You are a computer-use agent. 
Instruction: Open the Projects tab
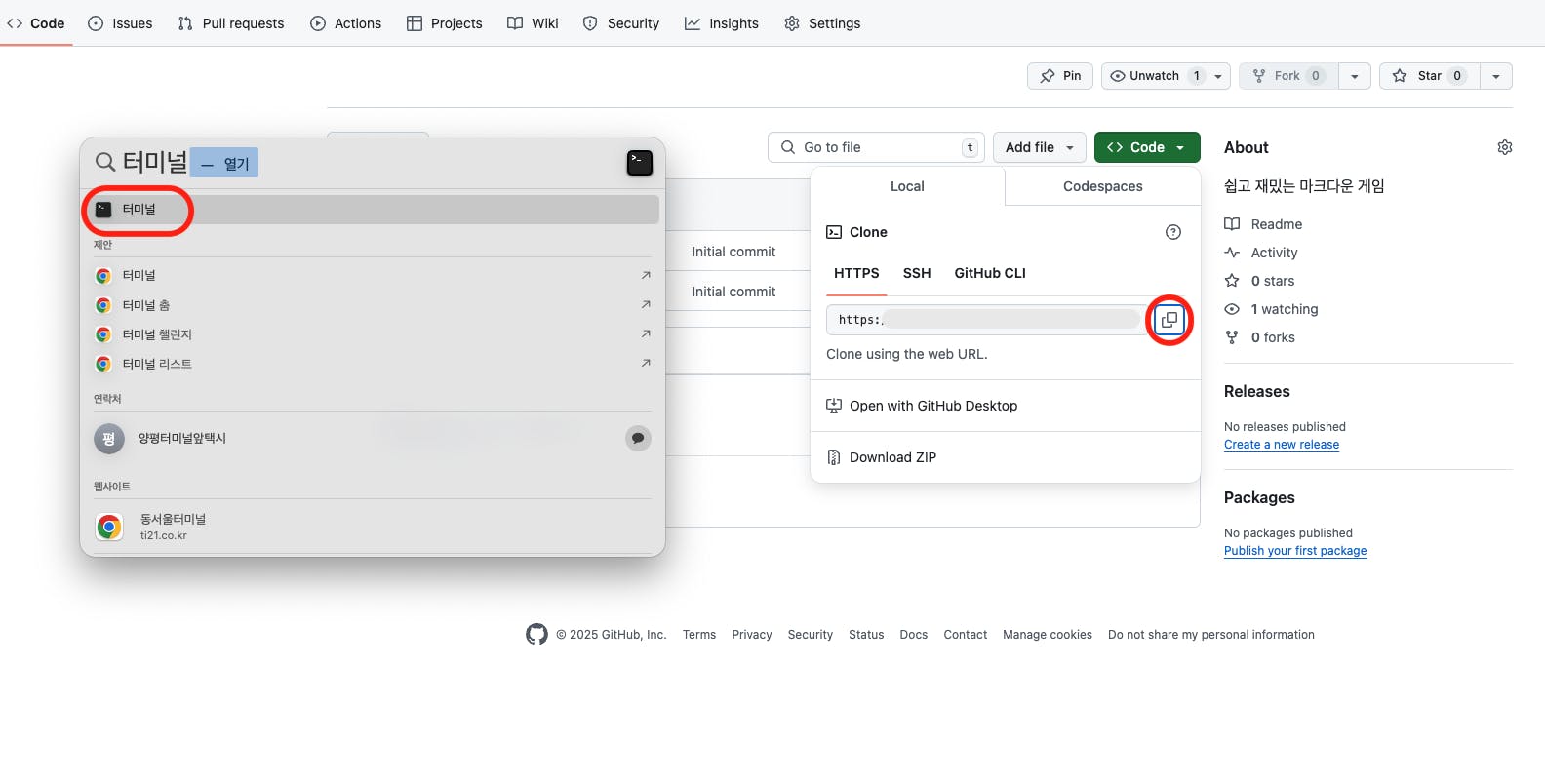445,23
